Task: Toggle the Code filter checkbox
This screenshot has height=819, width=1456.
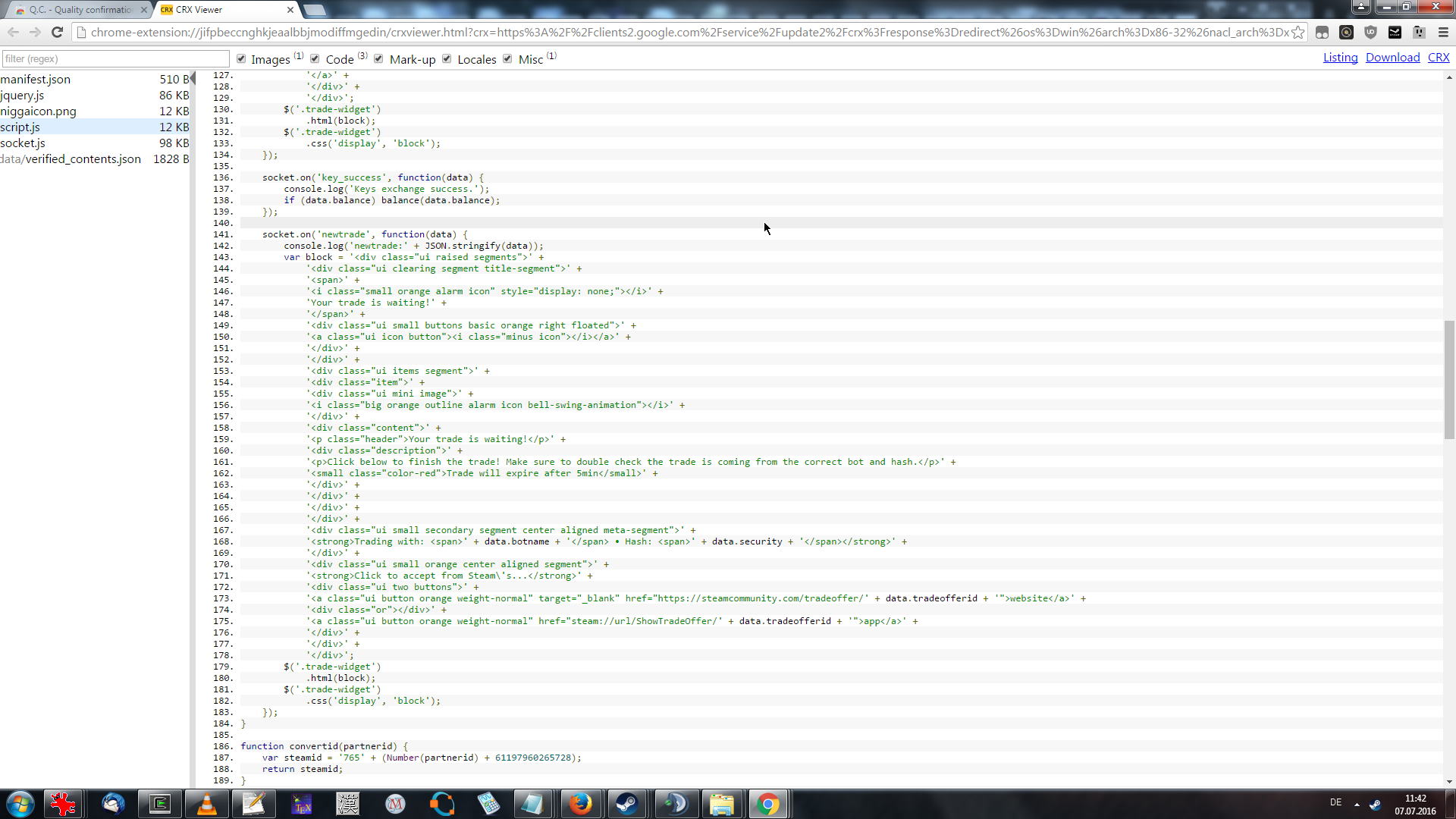Action: pyautogui.click(x=315, y=58)
